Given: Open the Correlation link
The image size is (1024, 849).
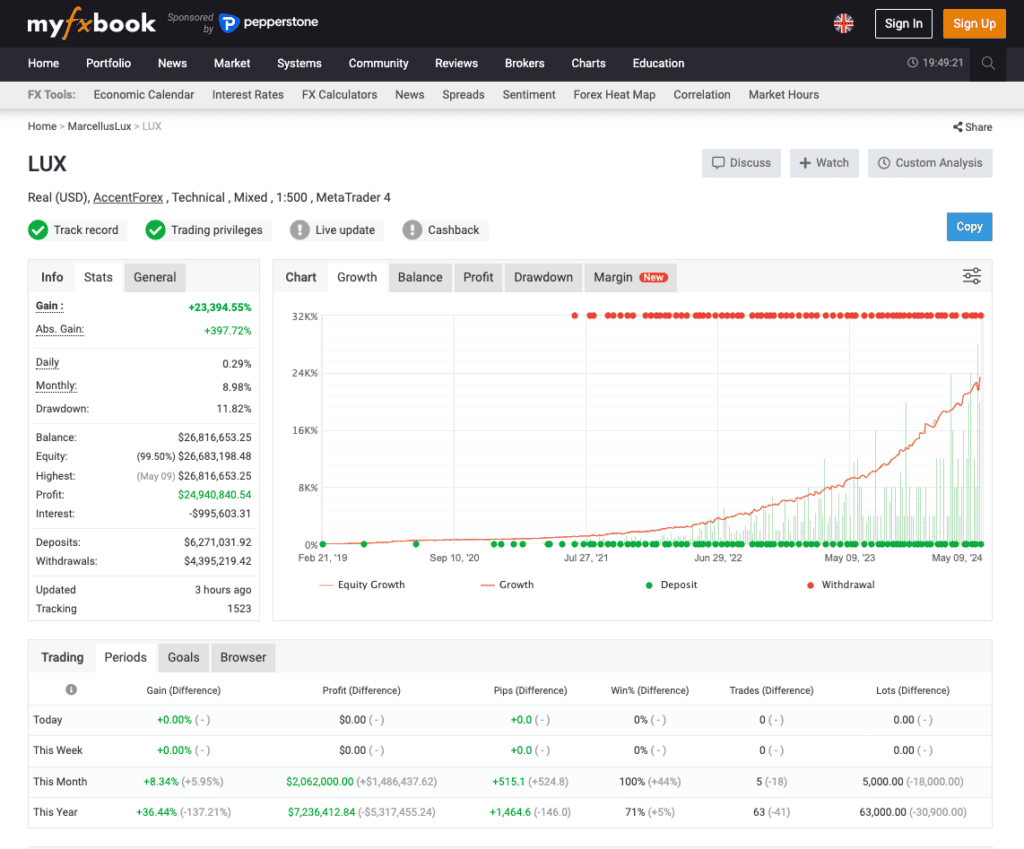Looking at the screenshot, I should [702, 95].
